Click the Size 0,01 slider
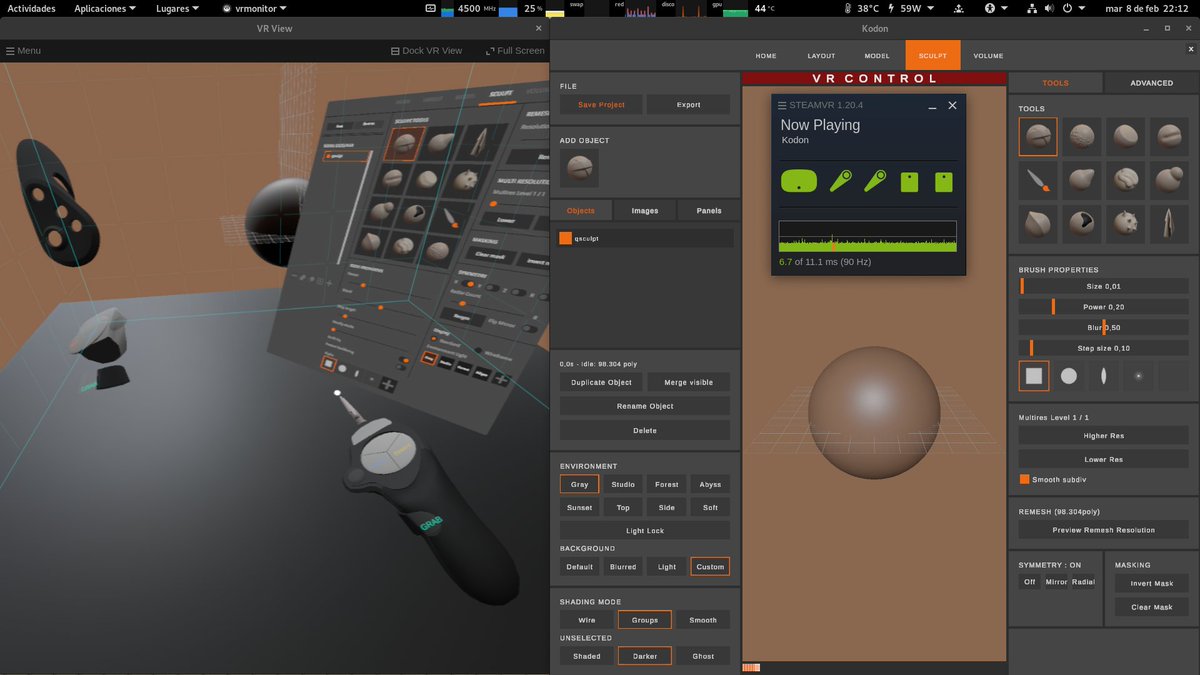This screenshot has height=675, width=1200. coord(1103,286)
